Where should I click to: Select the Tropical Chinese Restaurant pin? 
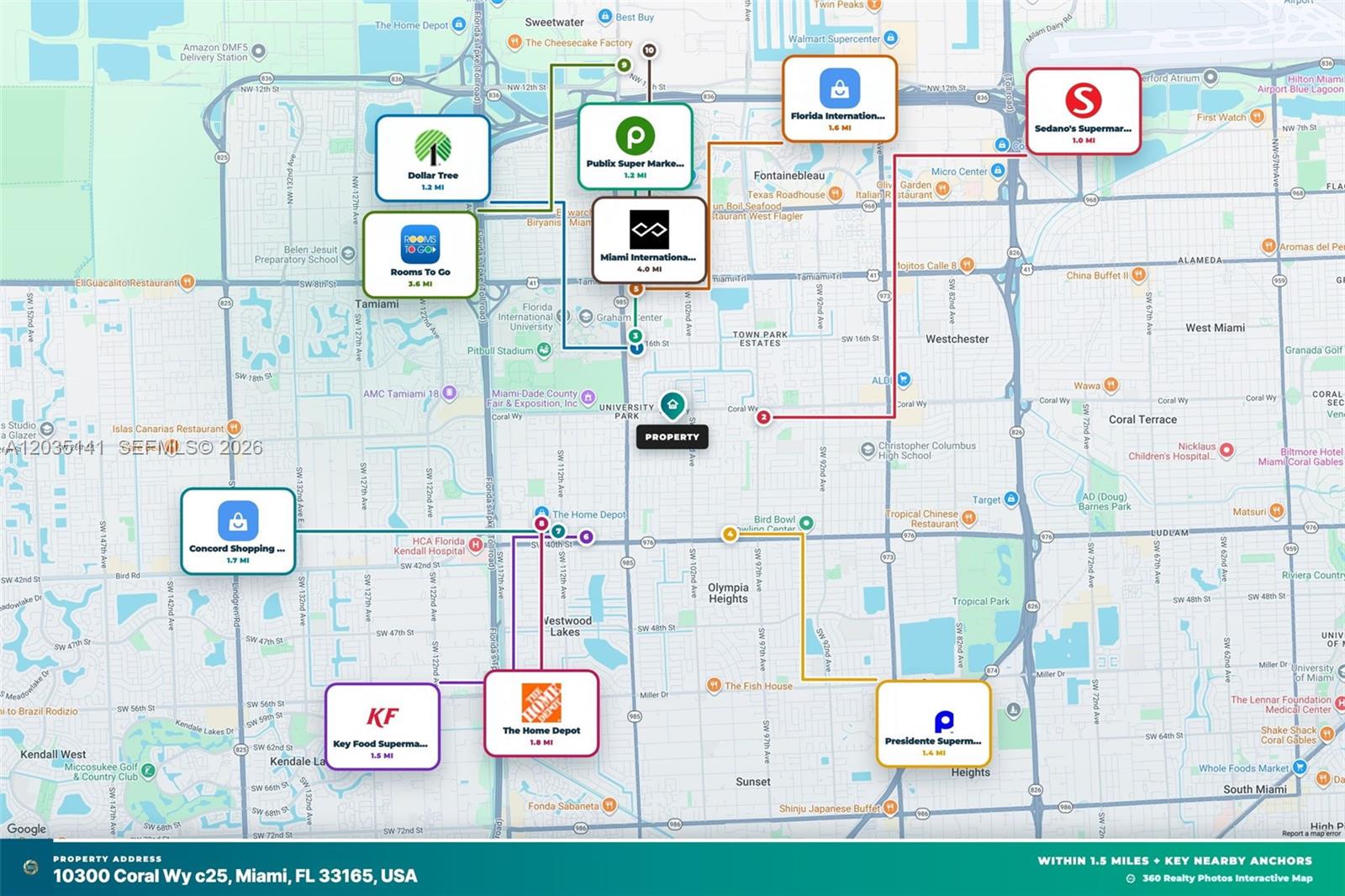pyautogui.click(x=969, y=518)
